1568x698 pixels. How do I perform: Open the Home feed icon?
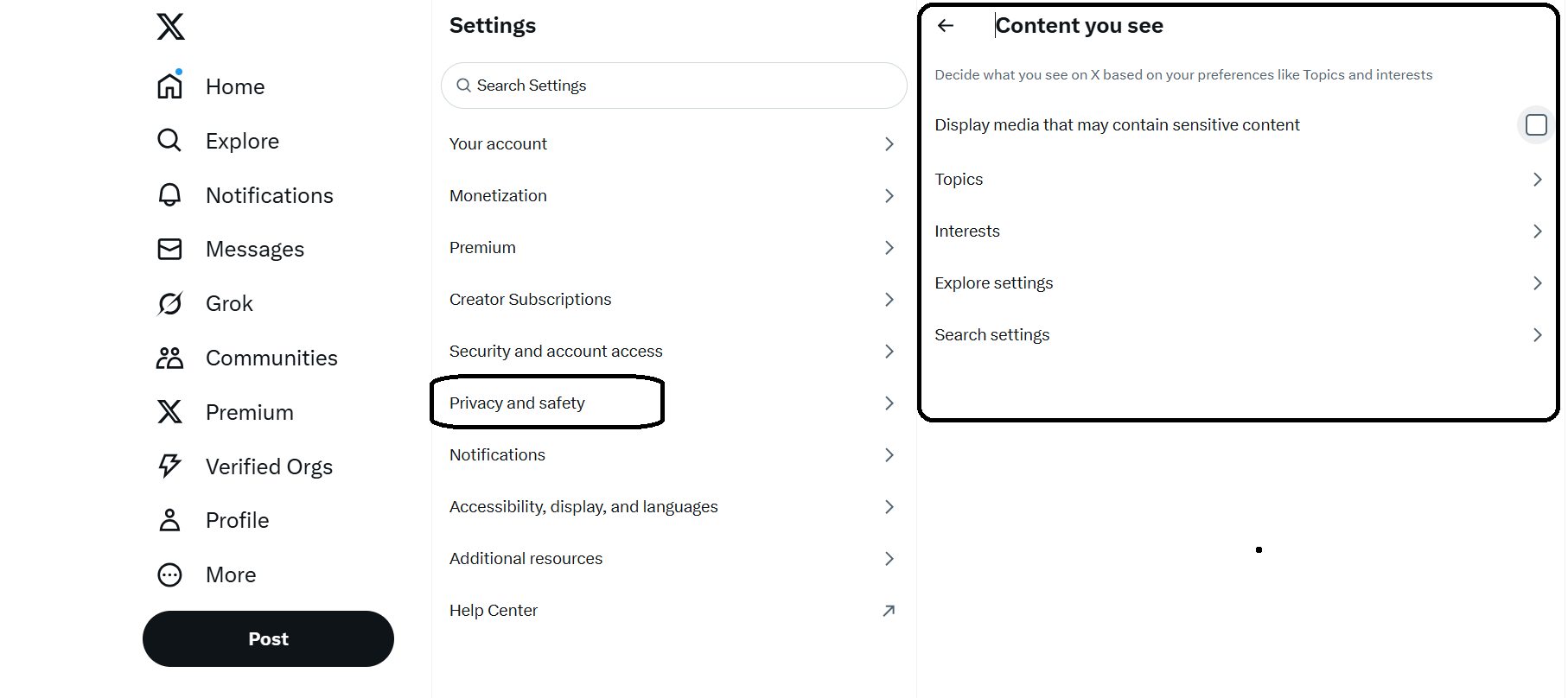click(169, 86)
